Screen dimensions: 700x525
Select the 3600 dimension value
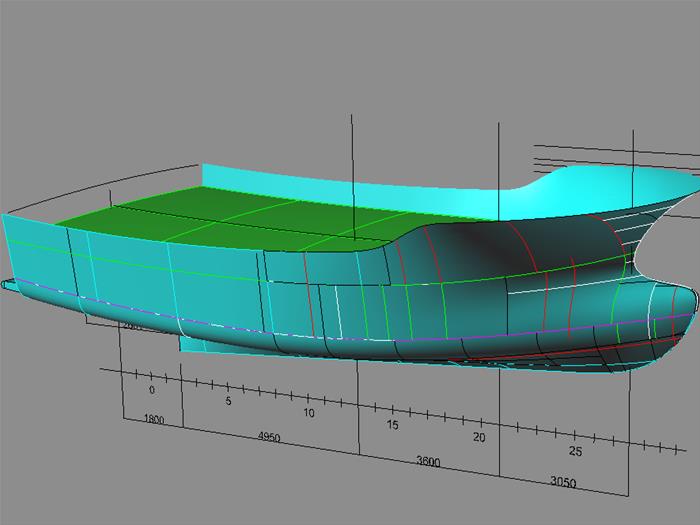[428, 461]
